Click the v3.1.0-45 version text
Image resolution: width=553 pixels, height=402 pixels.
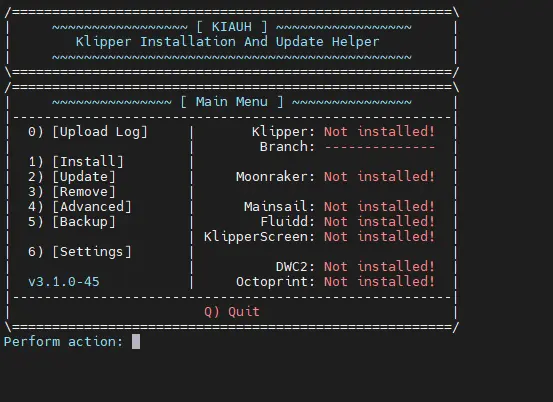(64, 282)
